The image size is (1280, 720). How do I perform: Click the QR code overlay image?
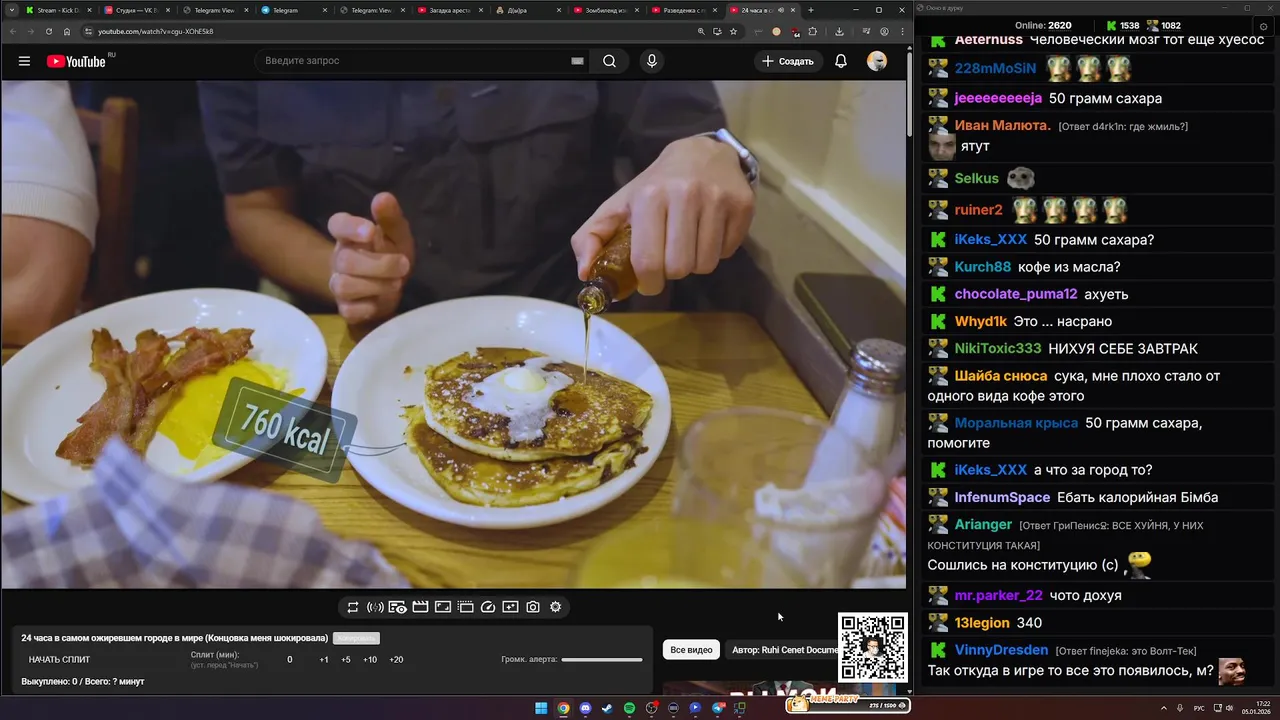point(873,647)
